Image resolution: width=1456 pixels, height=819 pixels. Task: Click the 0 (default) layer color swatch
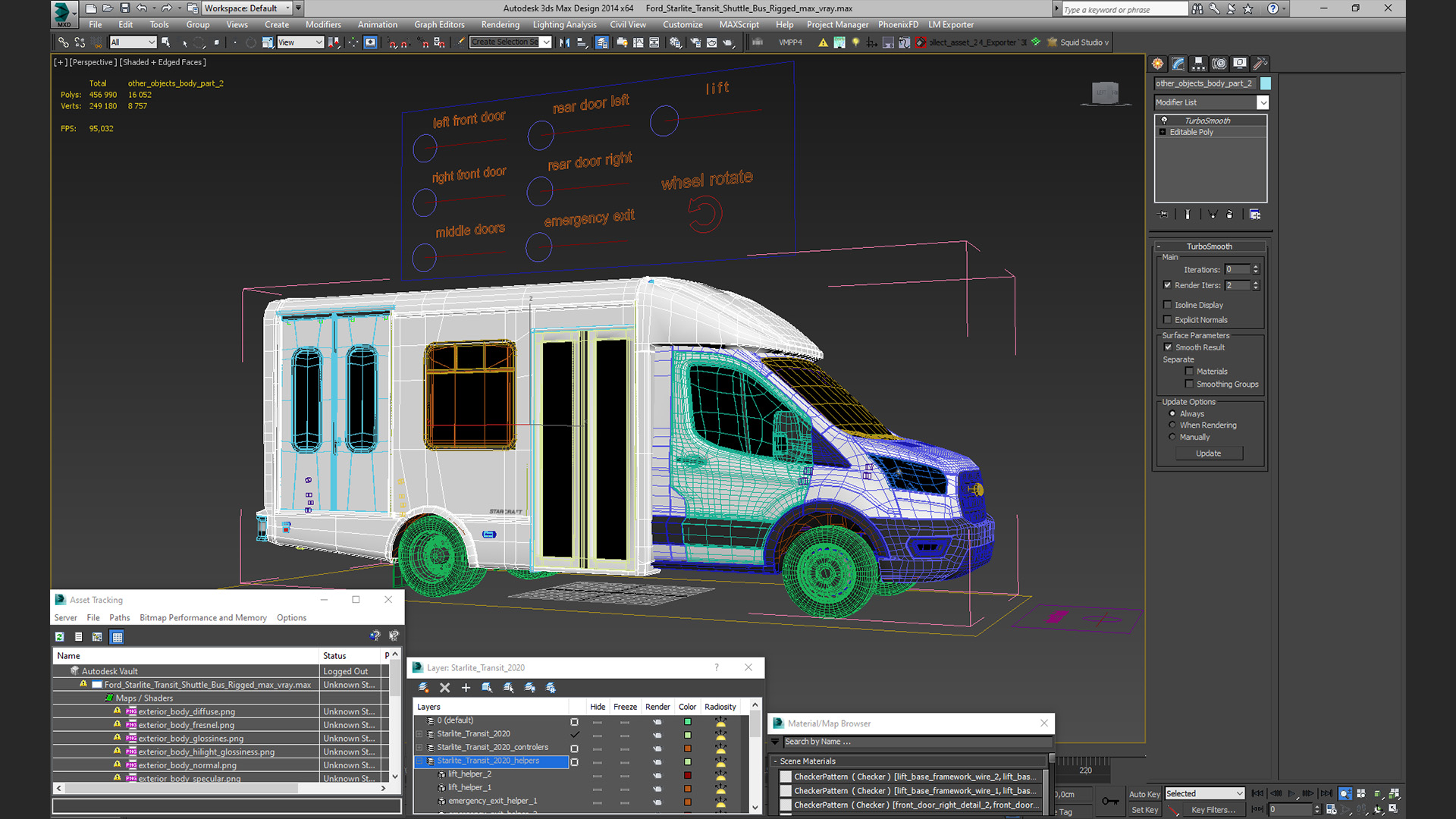pyautogui.click(x=688, y=721)
